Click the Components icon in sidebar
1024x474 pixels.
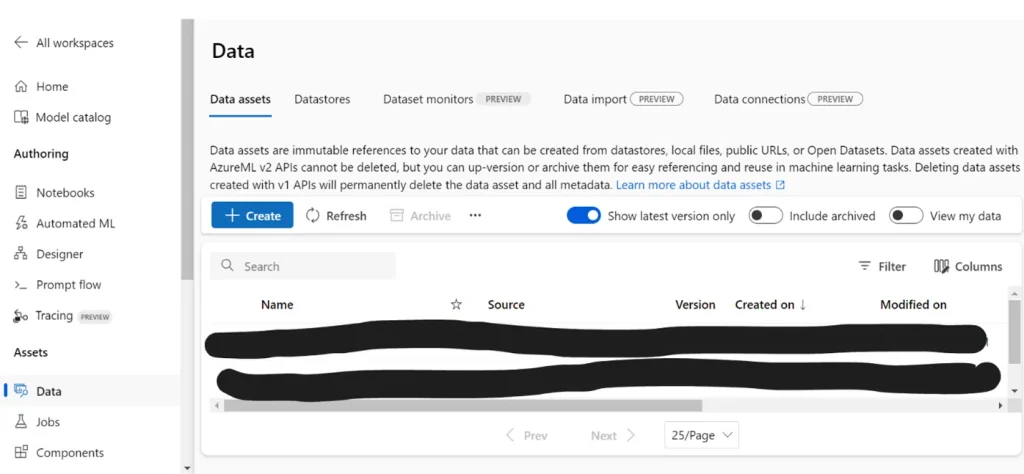21,453
